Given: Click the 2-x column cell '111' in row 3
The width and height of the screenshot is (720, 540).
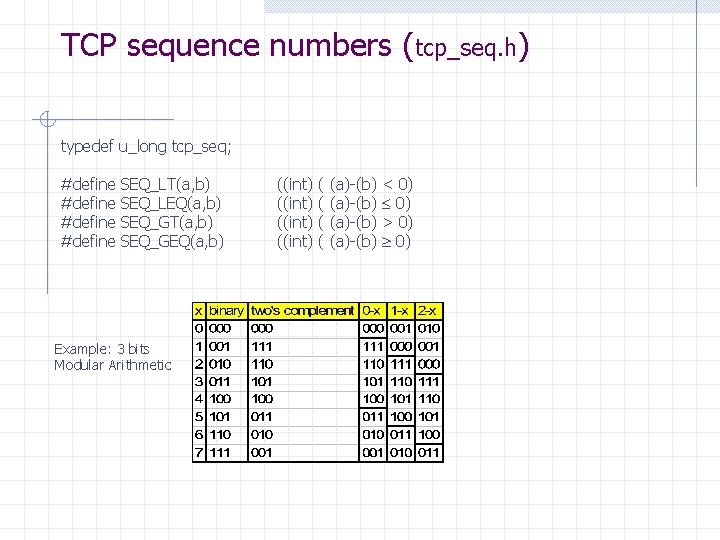Looking at the screenshot, I should [429, 382].
